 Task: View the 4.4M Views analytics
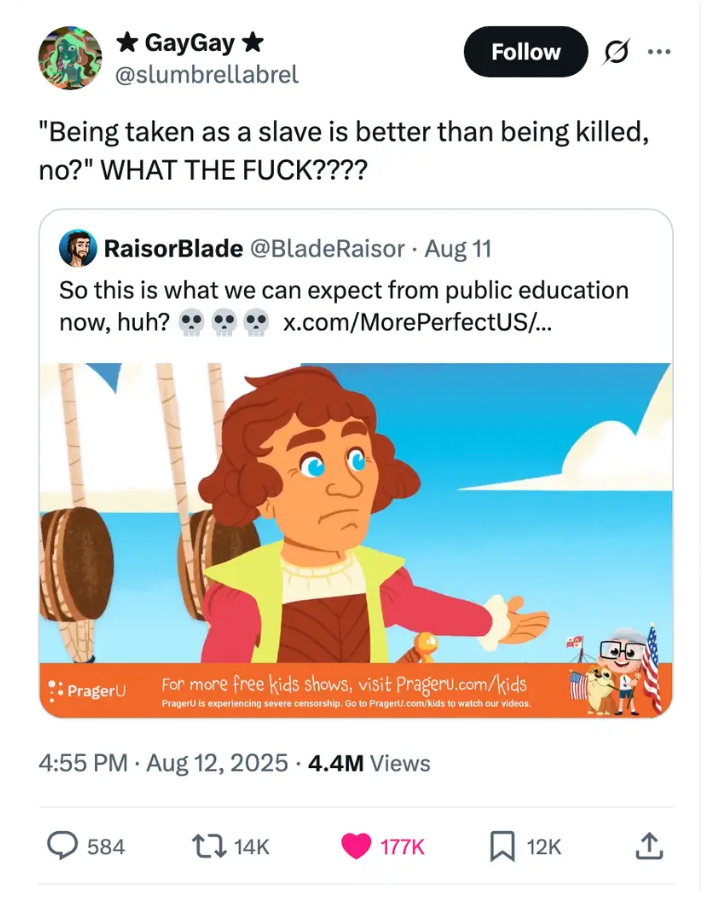point(369,764)
